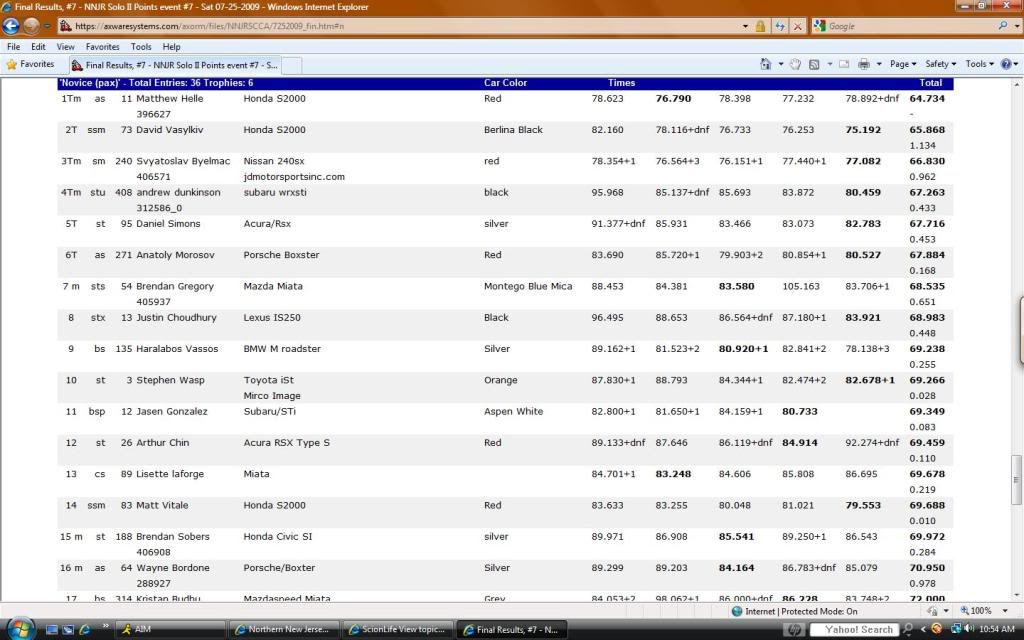Click the scrollbar up arrow

point(1016,84)
